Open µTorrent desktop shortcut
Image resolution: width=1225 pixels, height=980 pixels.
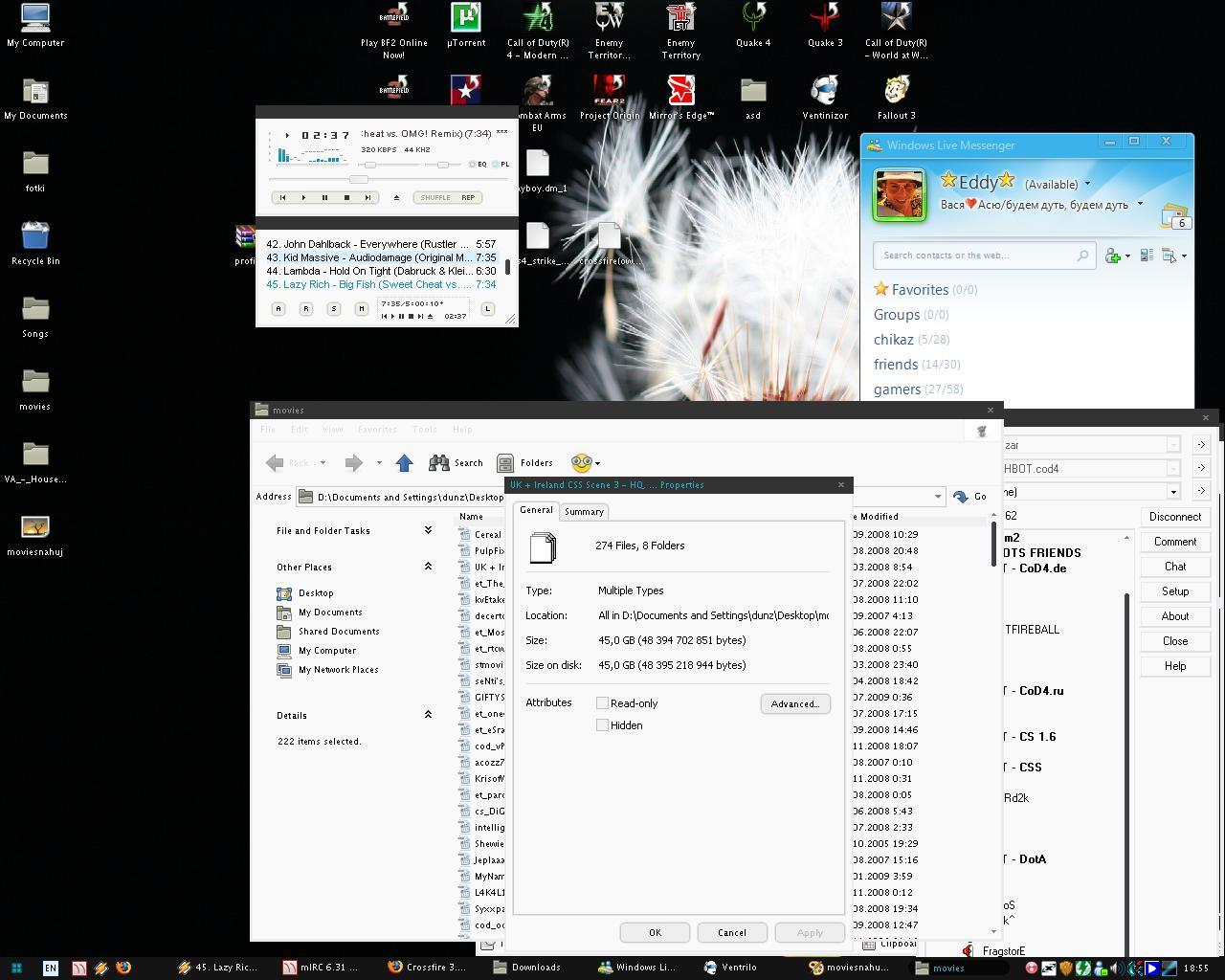pos(466,26)
